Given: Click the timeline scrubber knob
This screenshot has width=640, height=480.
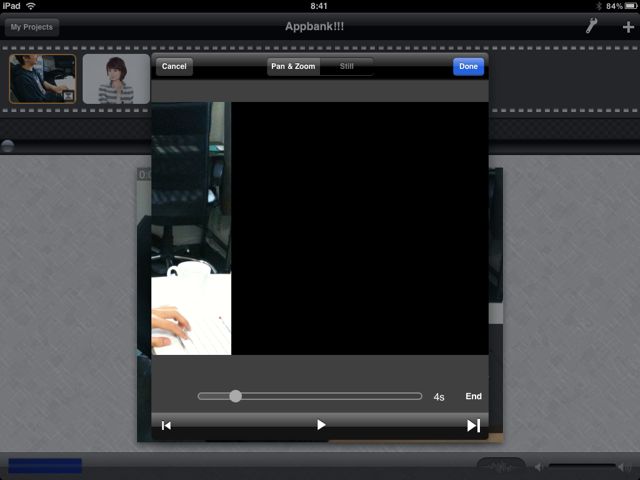Looking at the screenshot, I should click(7, 146).
